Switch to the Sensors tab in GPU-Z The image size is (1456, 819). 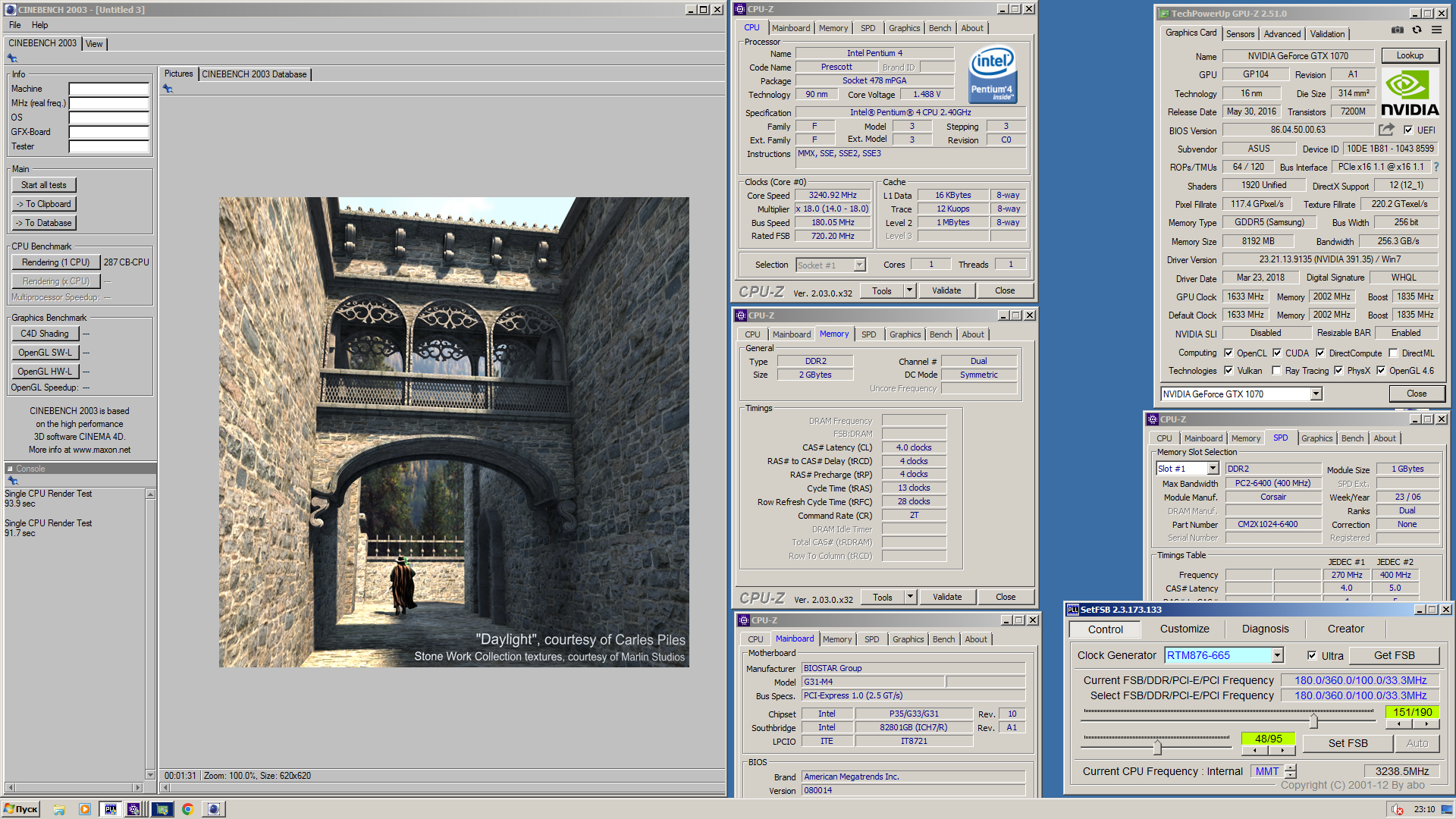(x=1240, y=34)
